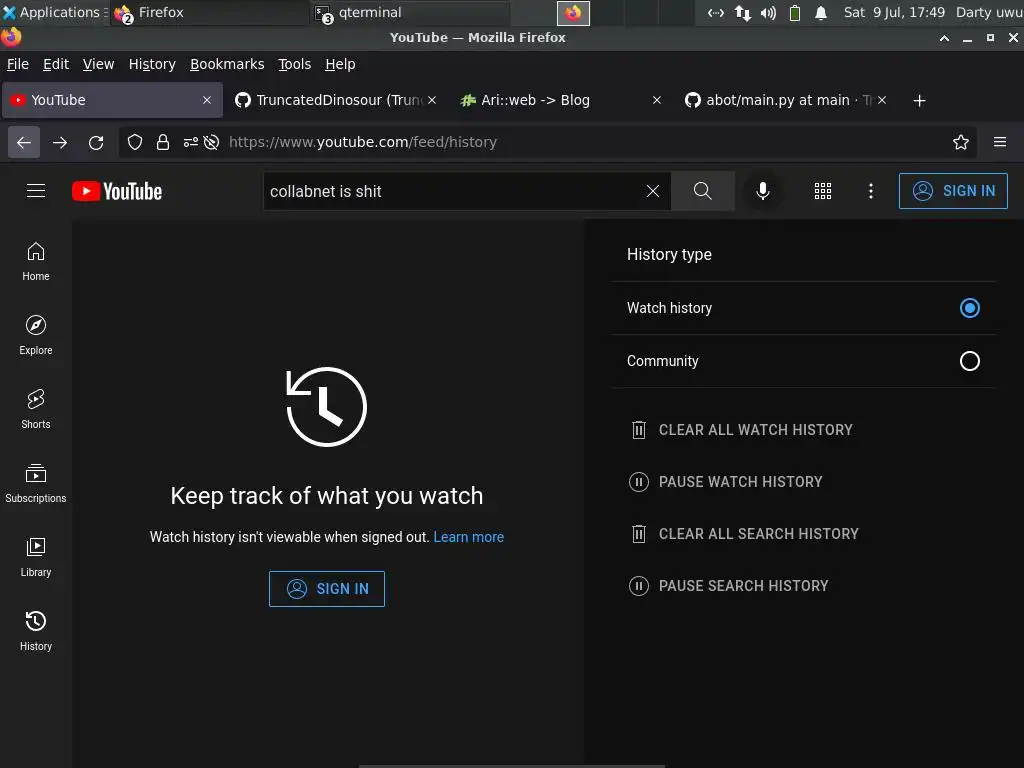
Task: Open the YouTube apps grid icon
Action: pyautogui.click(x=823, y=191)
